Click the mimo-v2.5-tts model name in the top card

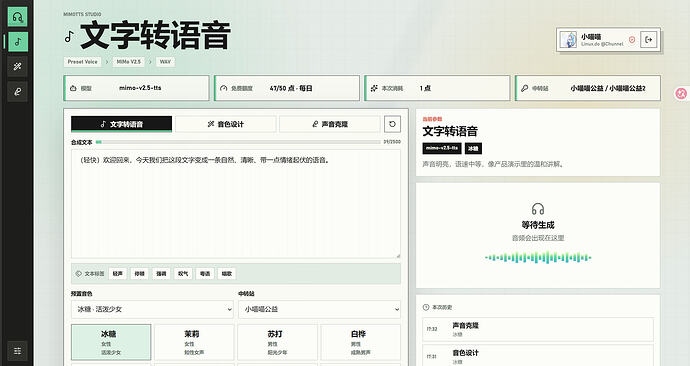pos(140,88)
